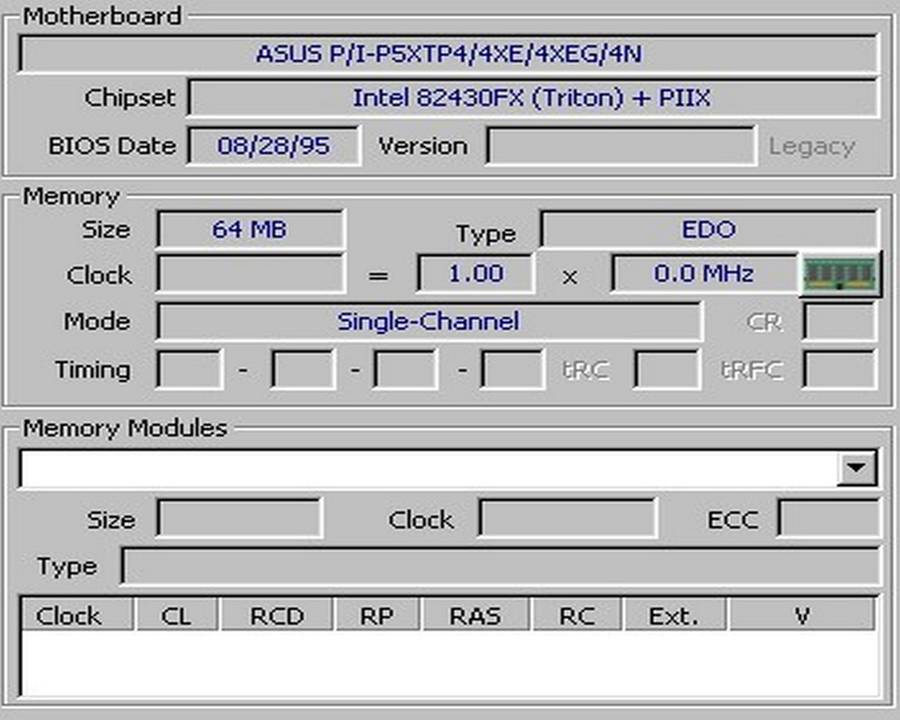The image size is (900, 720).
Task: Click the CL column header
Action: (176, 616)
